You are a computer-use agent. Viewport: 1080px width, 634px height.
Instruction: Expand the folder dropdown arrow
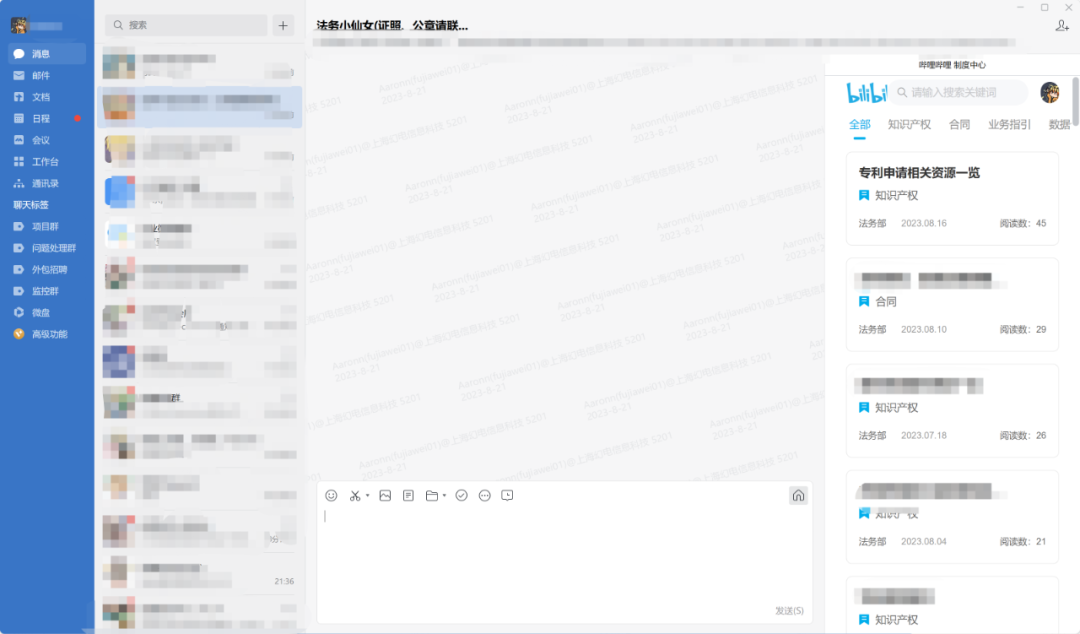click(x=444, y=495)
